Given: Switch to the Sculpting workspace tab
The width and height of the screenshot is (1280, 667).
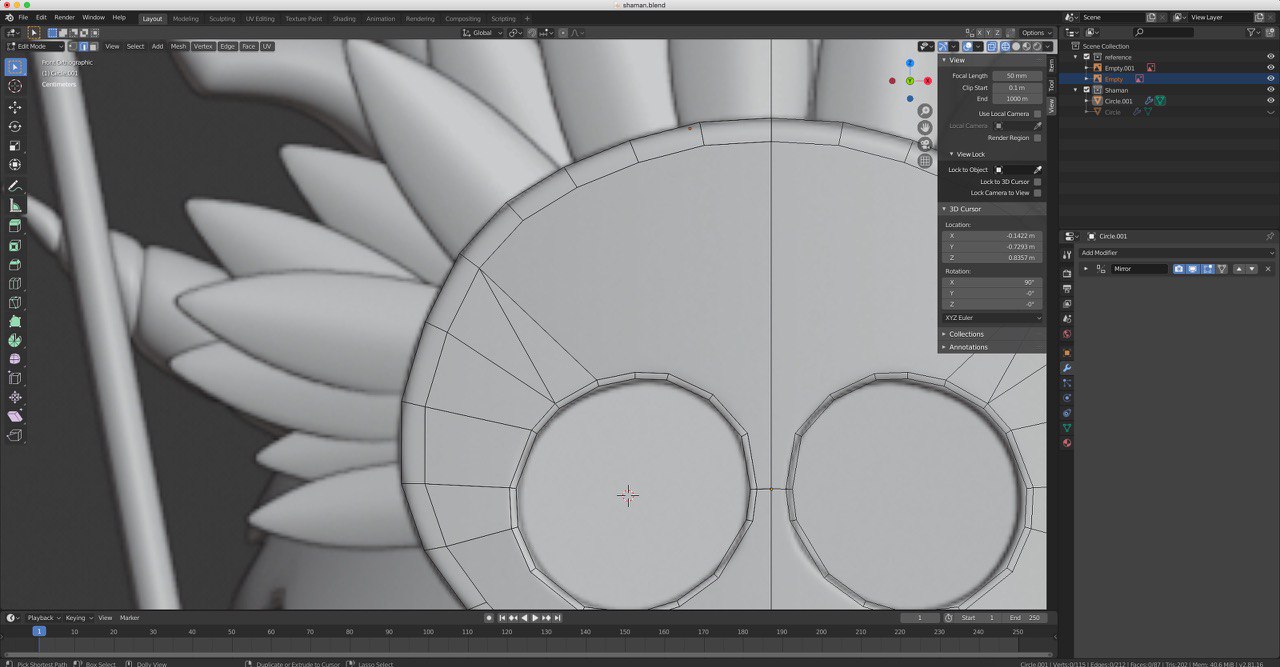Looking at the screenshot, I should pos(222,18).
